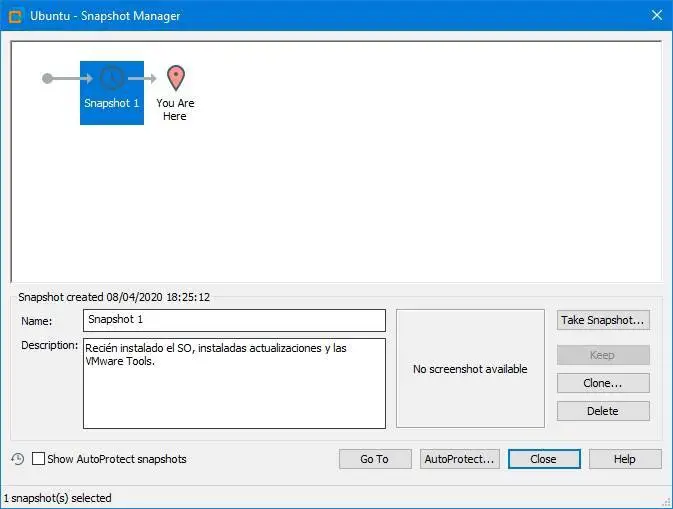Screen dimensions: 673x509
Task: Click the "Snapshot created 08/04/2020 18:25:12" text
Action: tap(114, 297)
